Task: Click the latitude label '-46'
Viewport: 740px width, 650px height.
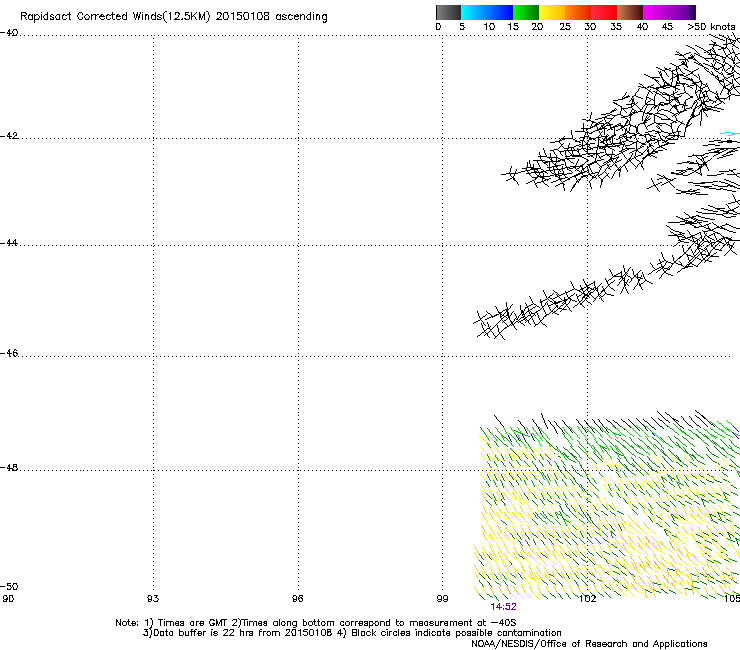Action: (x=9, y=353)
